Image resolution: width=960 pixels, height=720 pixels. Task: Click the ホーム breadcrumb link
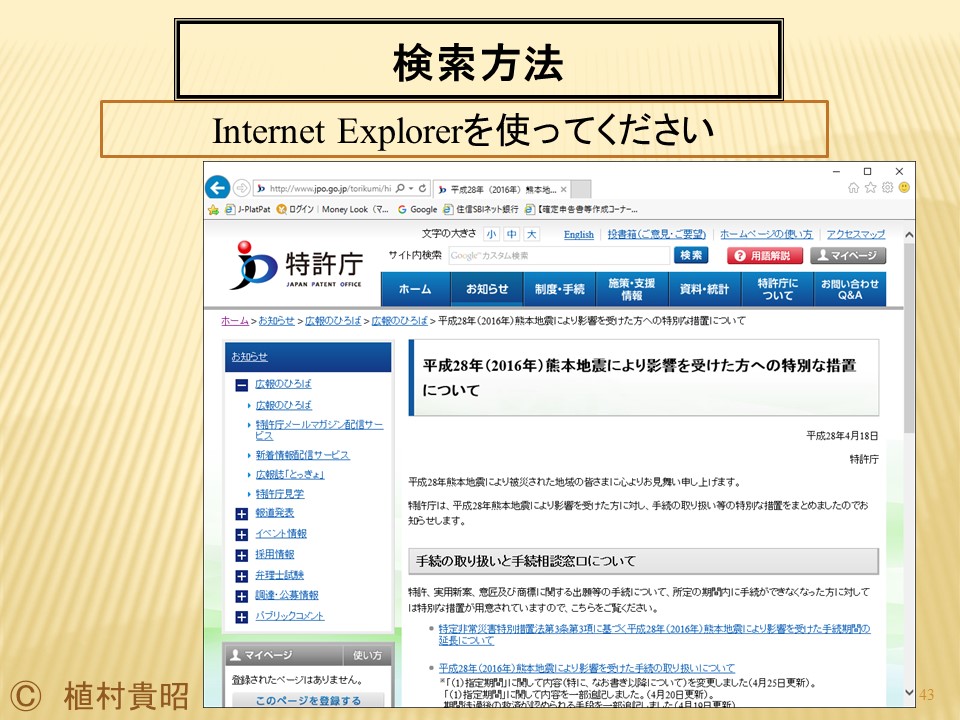[x=235, y=320]
